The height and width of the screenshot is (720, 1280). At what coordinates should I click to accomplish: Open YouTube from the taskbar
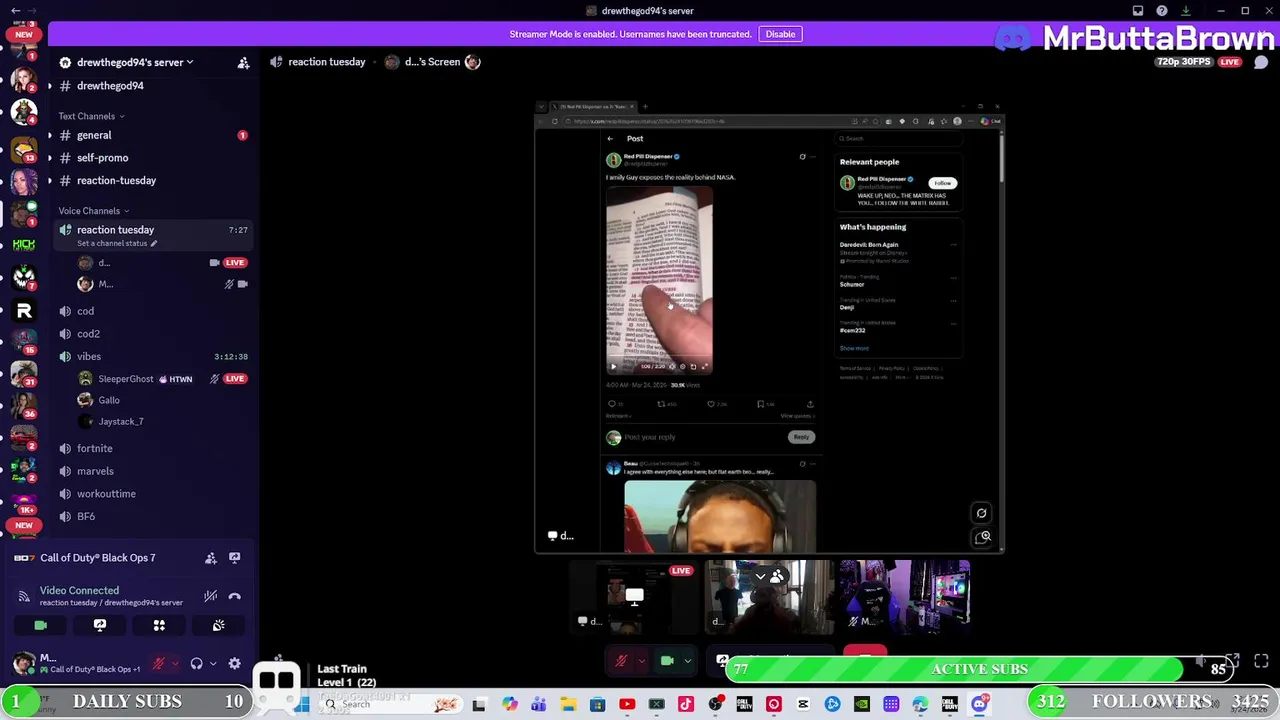(x=627, y=705)
